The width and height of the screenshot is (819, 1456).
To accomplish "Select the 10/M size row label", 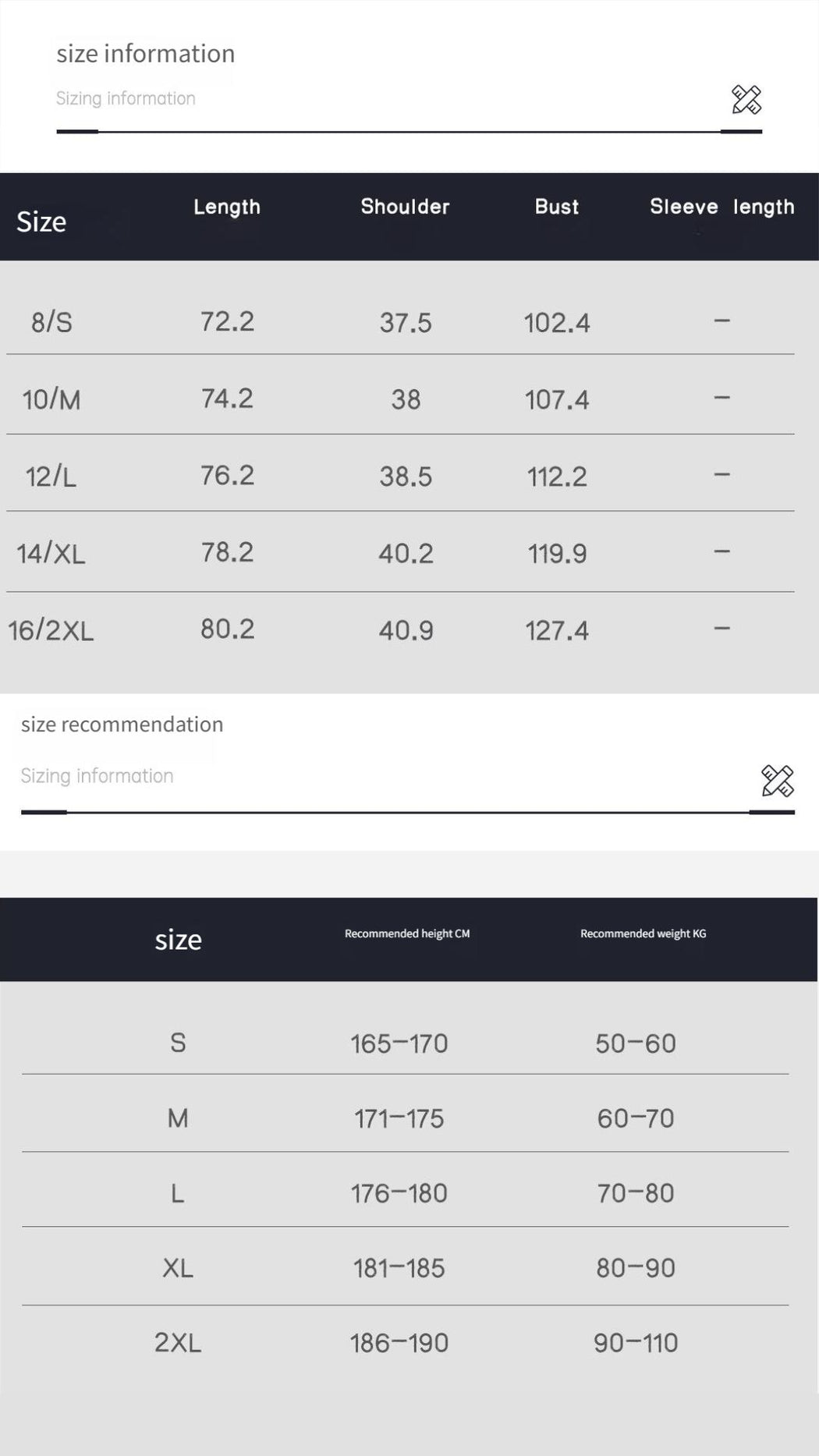I will click(51, 399).
